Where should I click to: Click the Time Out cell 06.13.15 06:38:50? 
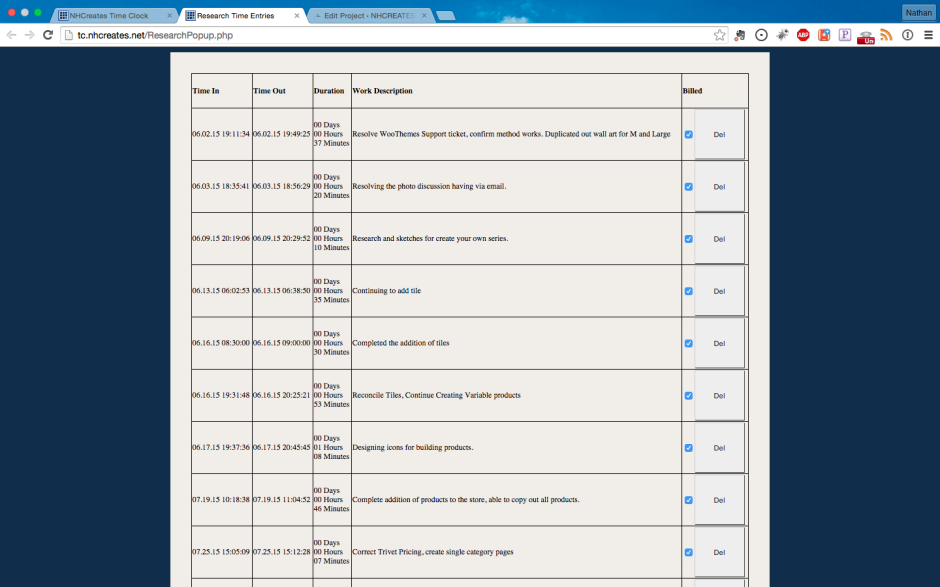point(282,291)
